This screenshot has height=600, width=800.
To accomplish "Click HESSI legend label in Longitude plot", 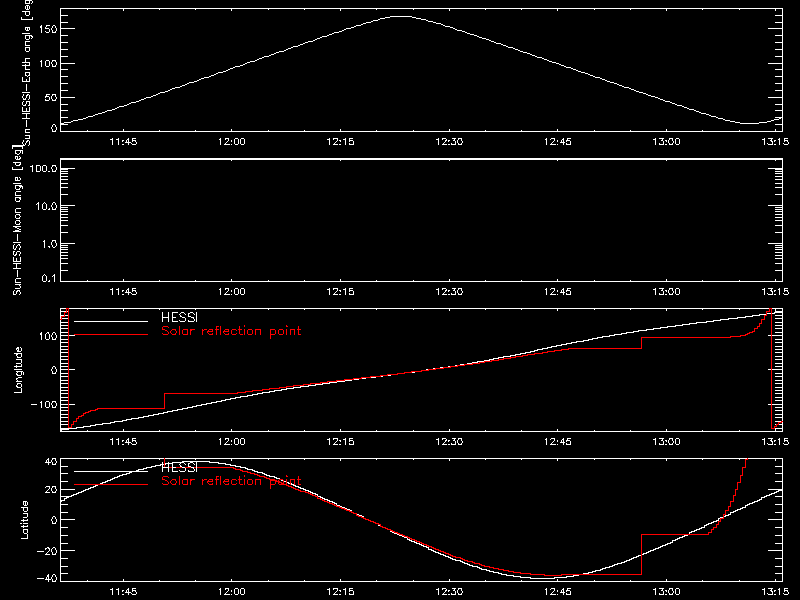I will coord(179,317).
